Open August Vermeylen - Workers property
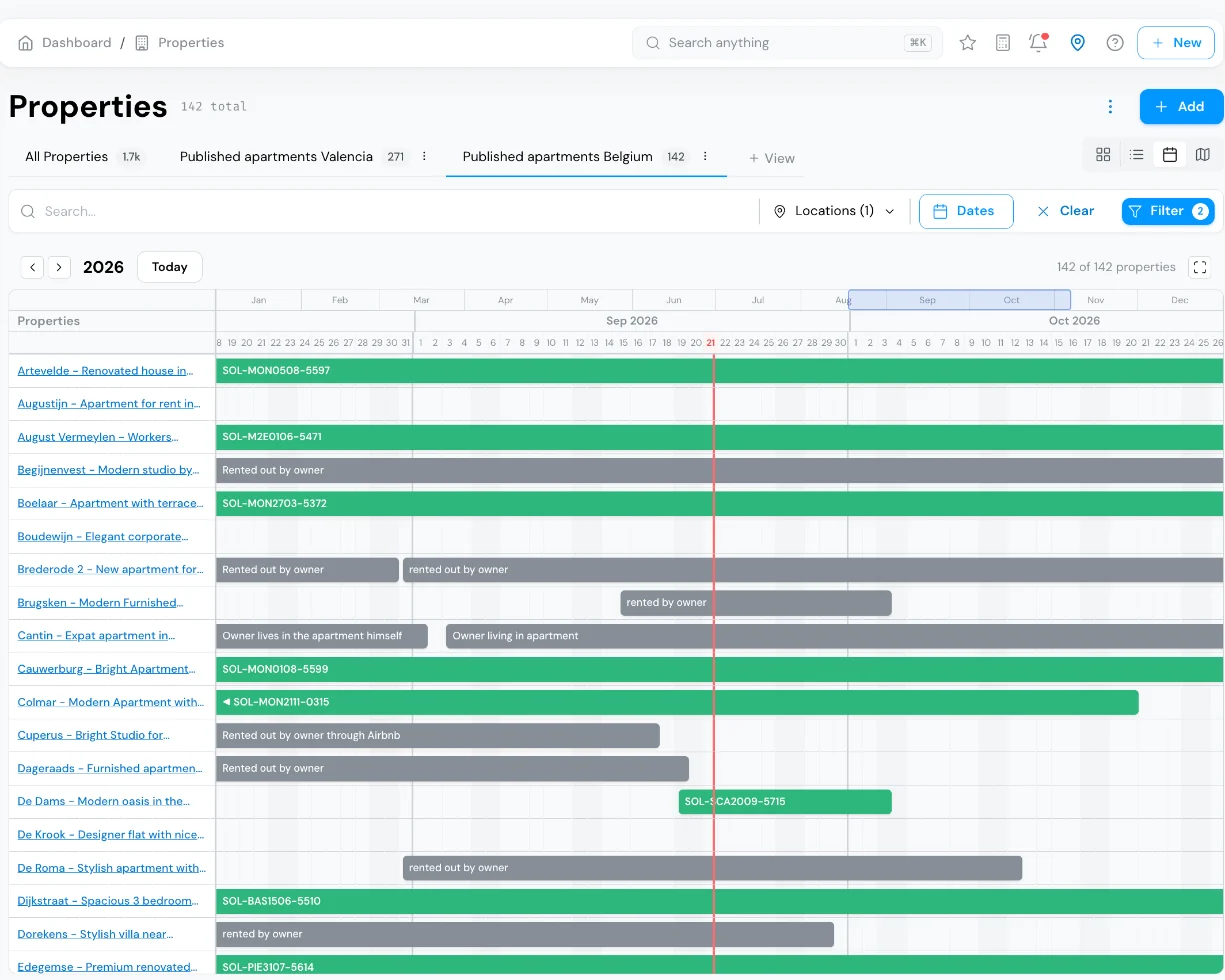Image resolution: width=1225 pixels, height=980 pixels. tap(97, 437)
